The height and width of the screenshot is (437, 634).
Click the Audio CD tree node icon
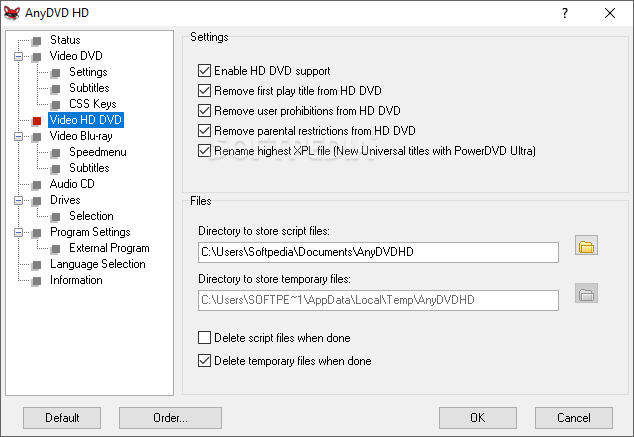coord(37,184)
